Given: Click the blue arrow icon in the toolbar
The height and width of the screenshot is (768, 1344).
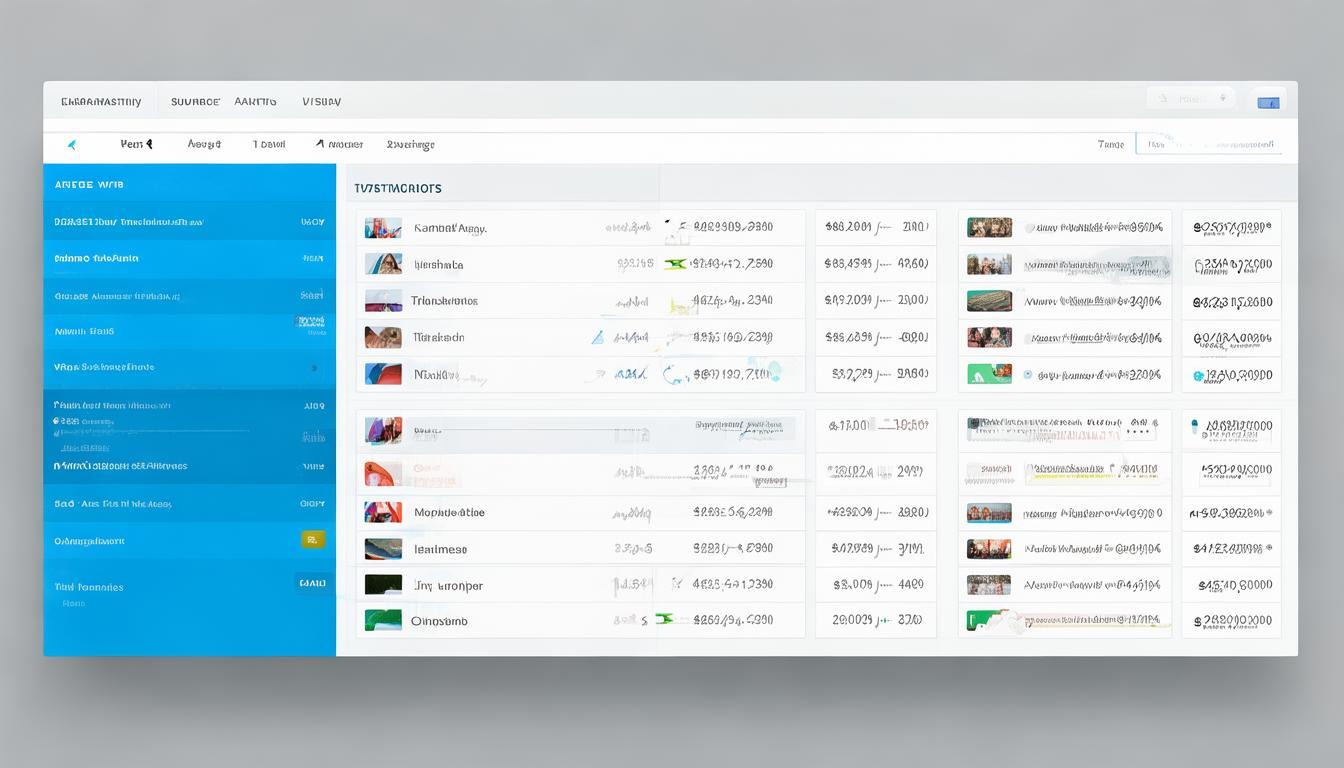Looking at the screenshot, I should coord(72,145).
